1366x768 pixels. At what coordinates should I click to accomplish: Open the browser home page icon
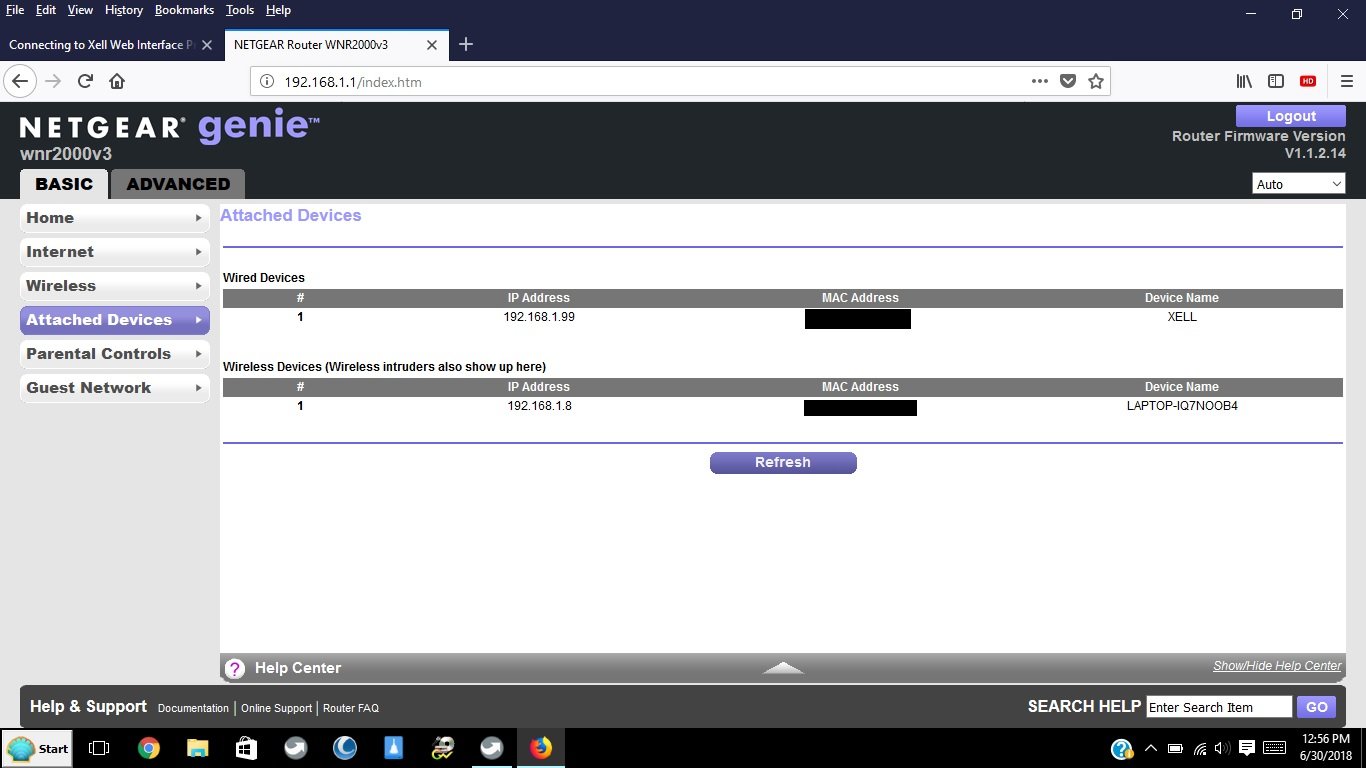[x=117, y=81]
